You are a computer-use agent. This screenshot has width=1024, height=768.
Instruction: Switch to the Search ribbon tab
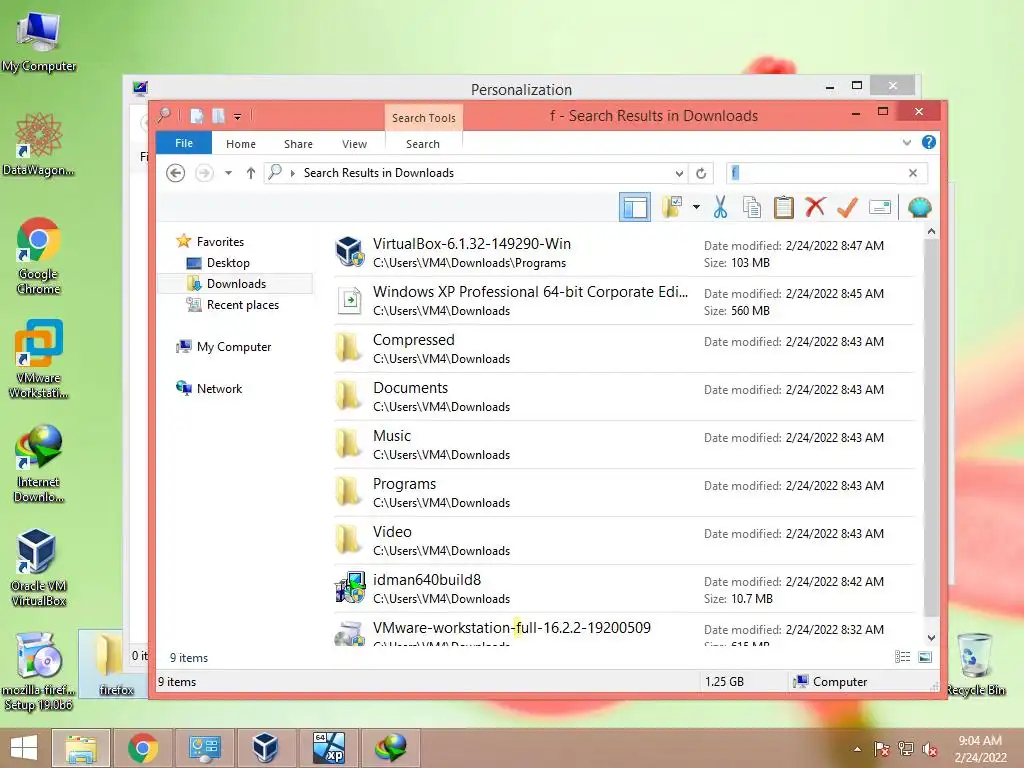(x=423, y=144)
